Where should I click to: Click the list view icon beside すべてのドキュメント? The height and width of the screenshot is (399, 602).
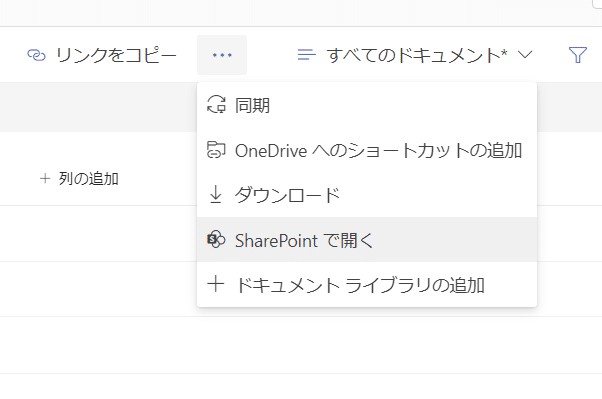point(307,55)
